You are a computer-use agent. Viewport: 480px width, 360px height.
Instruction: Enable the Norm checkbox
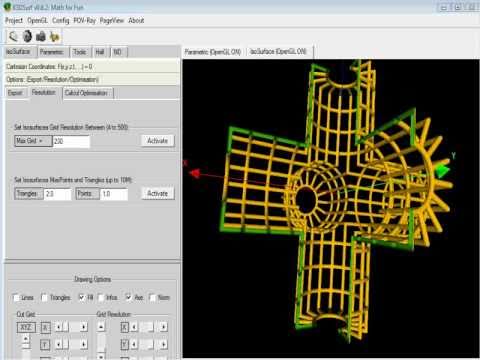(x=152, y=297)
